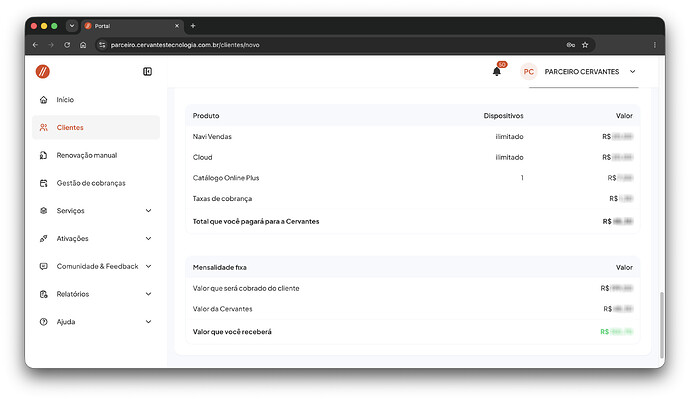
Task: Click Valor que você receberá row
Action: (412, 332)
